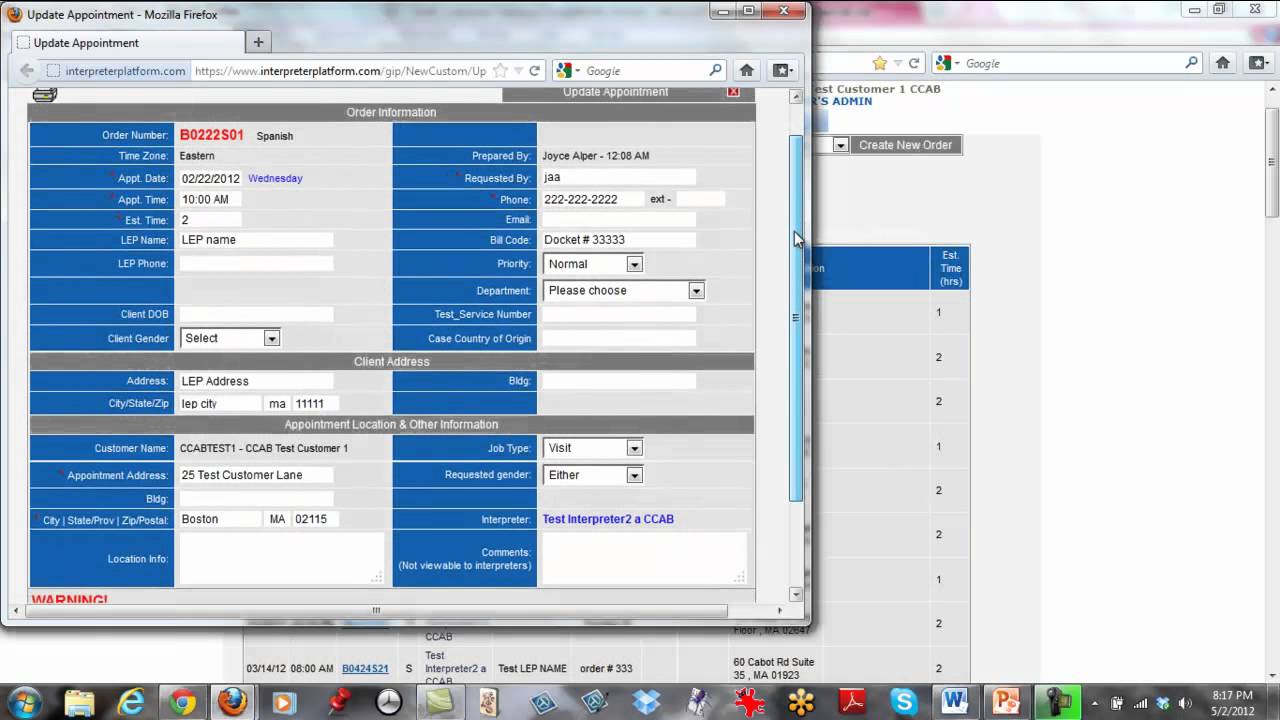Click scroll down arrow of popup page
The width and height of the screenshot is (1280, 720).
click(796, 594)
